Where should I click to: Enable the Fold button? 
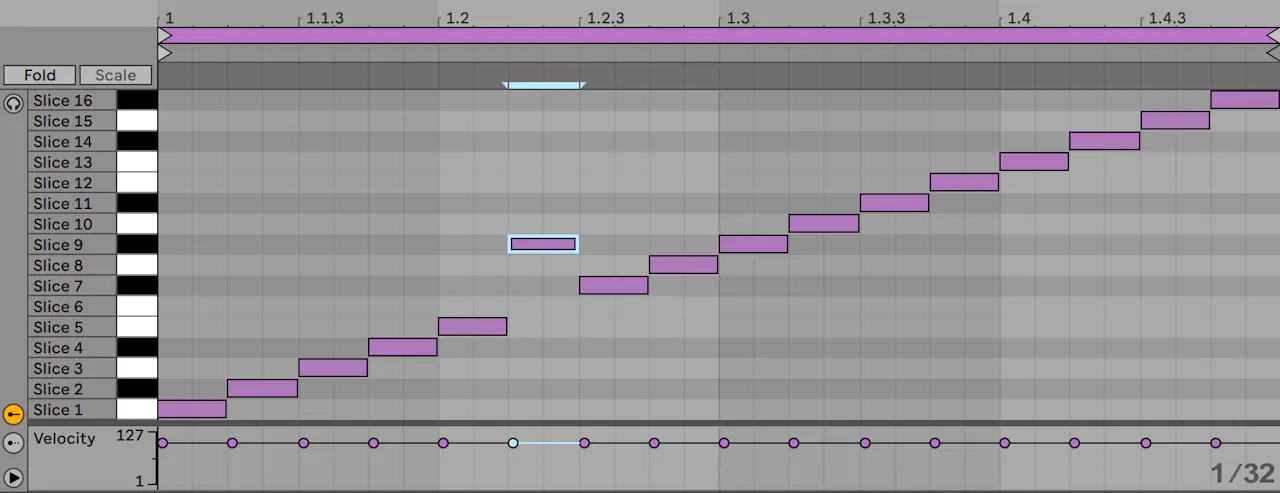(40, 75)
